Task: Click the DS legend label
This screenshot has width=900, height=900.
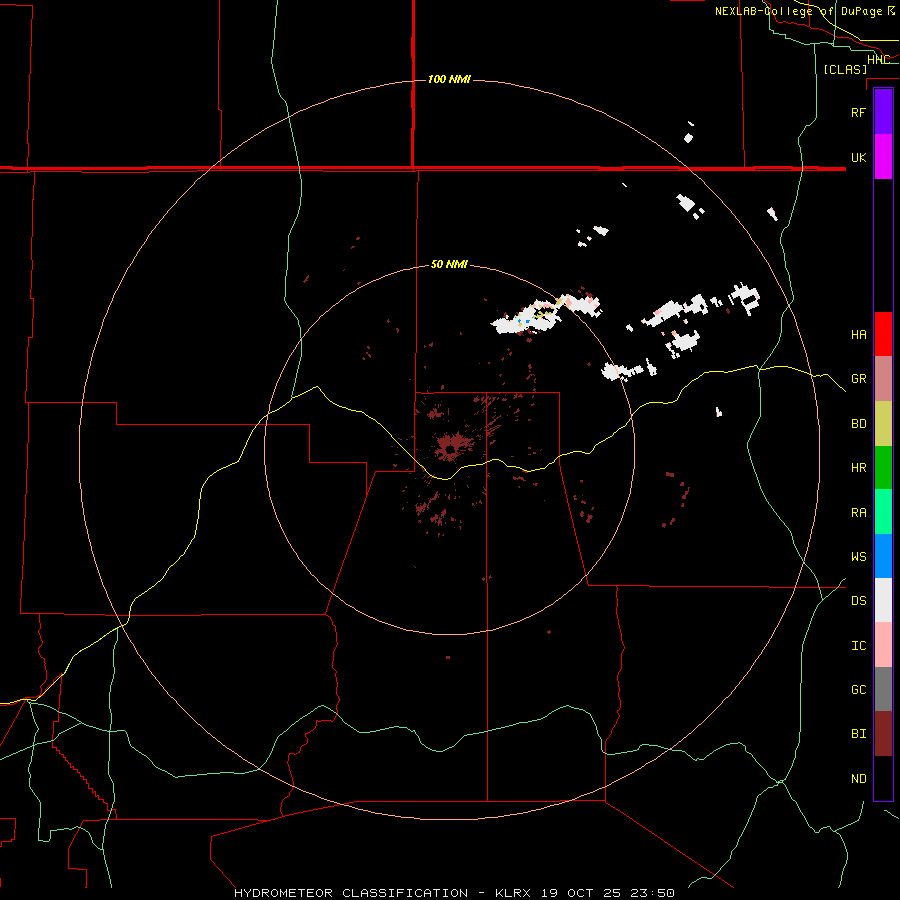Action: [x=858, y=601]
